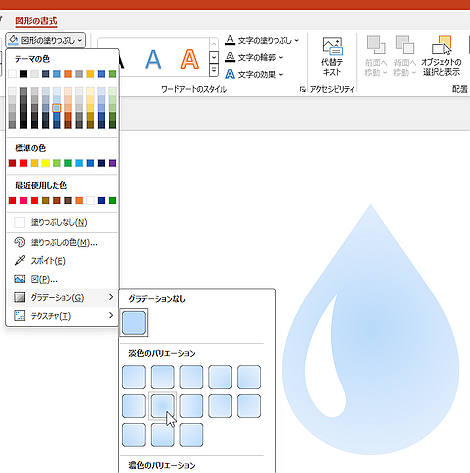Select first gradient in 淡色のバリエーション top row

coord(134,377)
